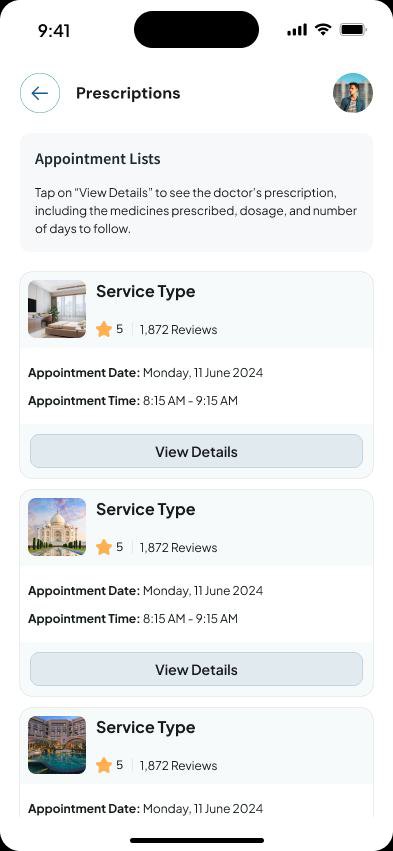This screenshot has height=851, width=393.
Task: Open 1,872 Reviews in second card
Action: [178, 548]
